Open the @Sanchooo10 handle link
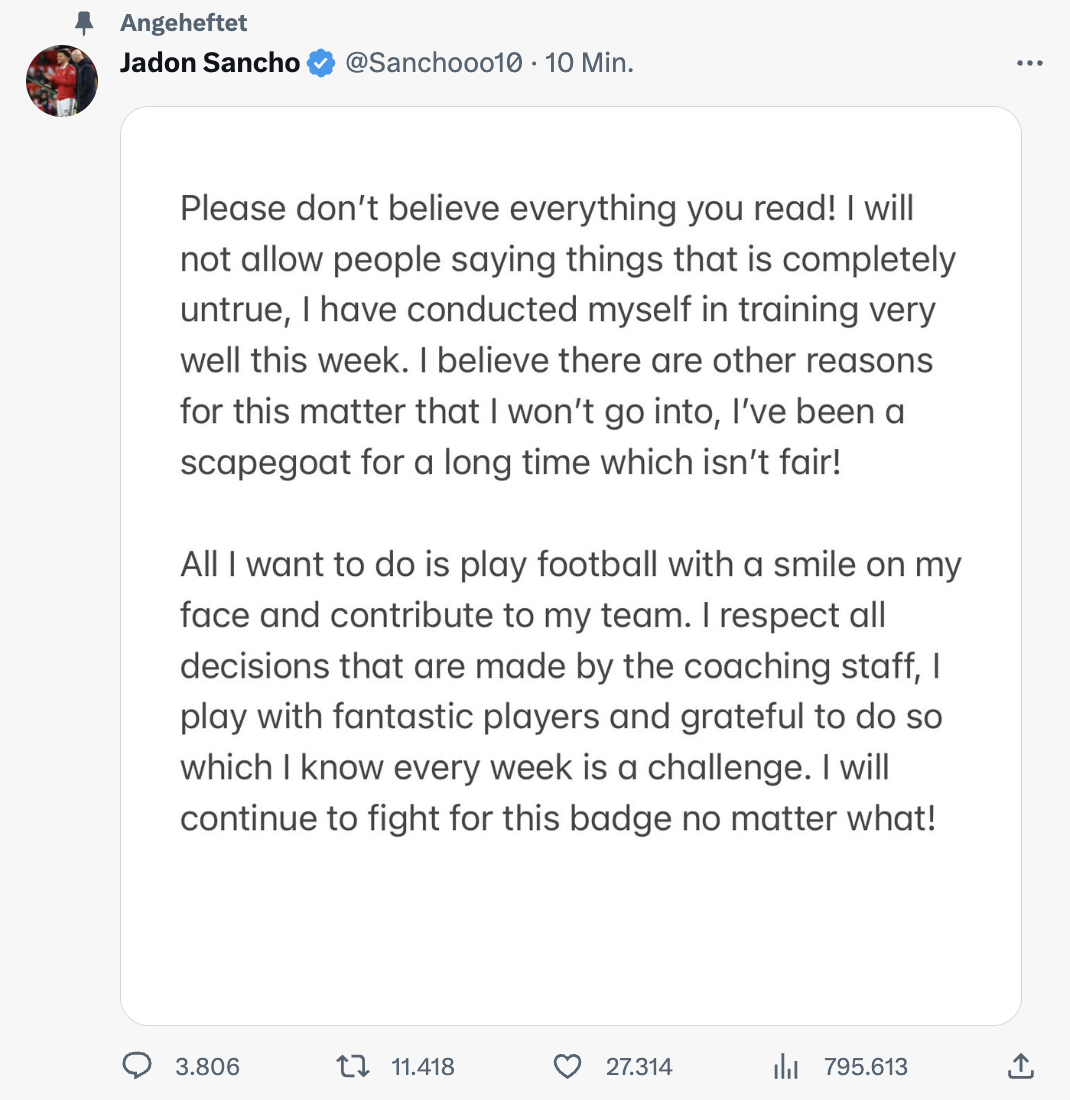This screenshot has width=1070, height=1100. point(433,63)
